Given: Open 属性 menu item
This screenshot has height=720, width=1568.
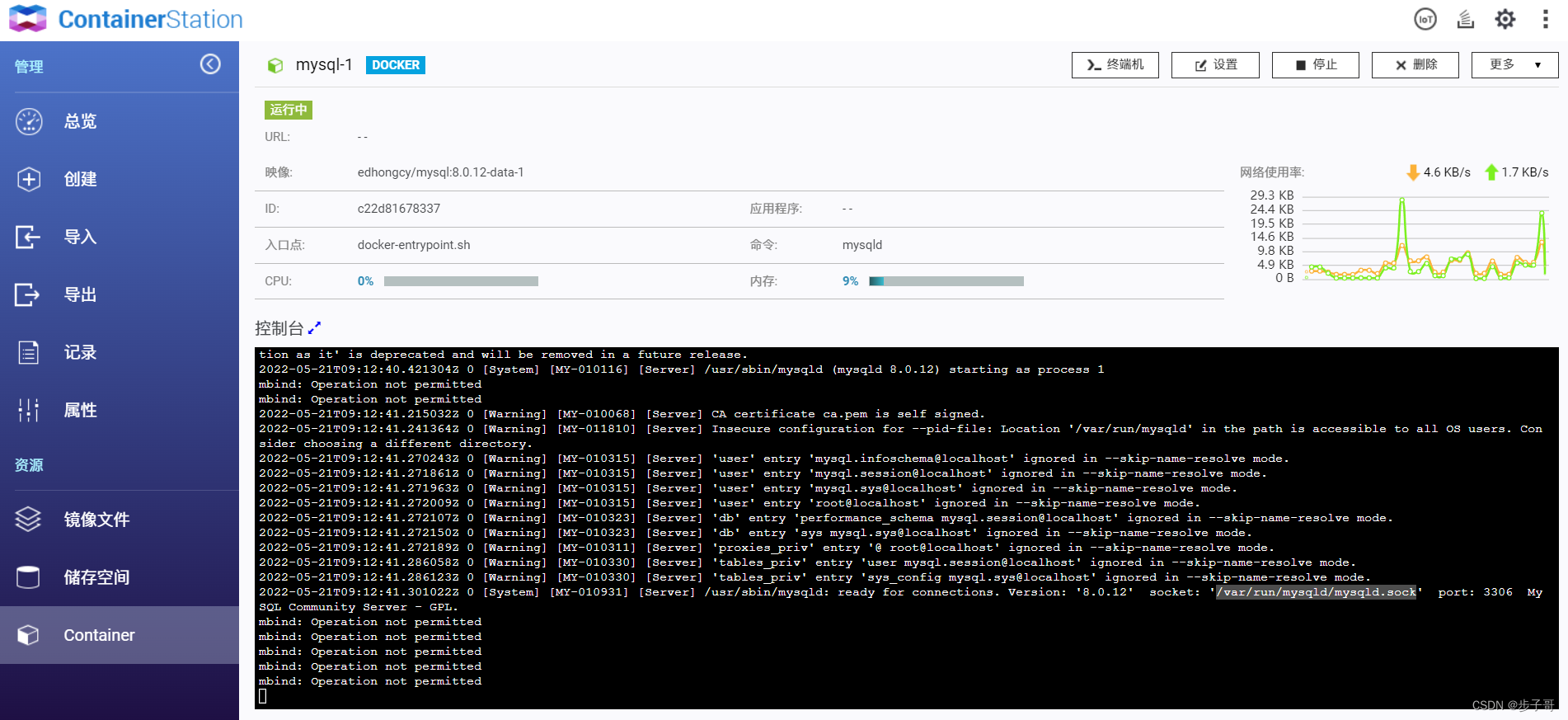Looking at the screenshot, I should coord(120,410).
